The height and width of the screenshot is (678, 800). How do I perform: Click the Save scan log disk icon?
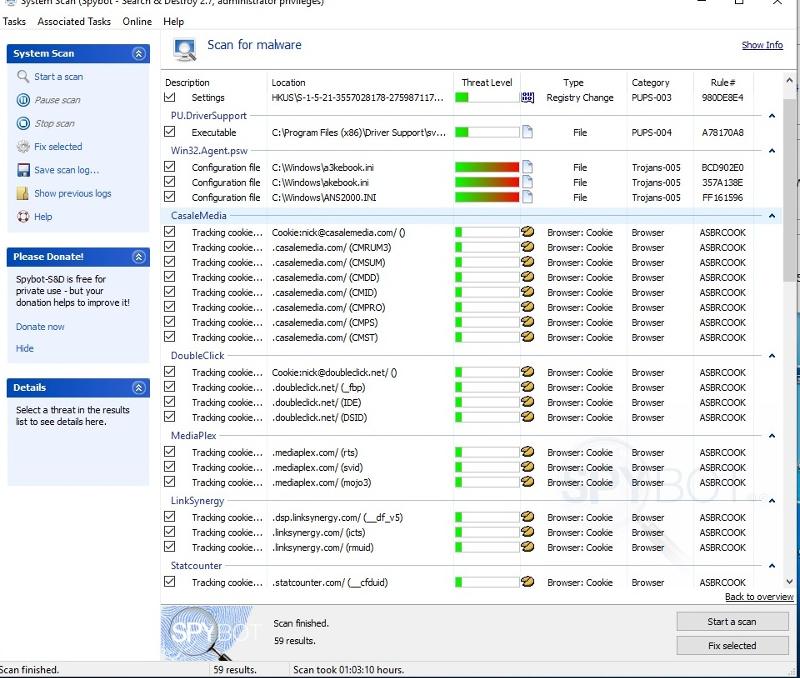pyautogui.click(x=23, y=170)
